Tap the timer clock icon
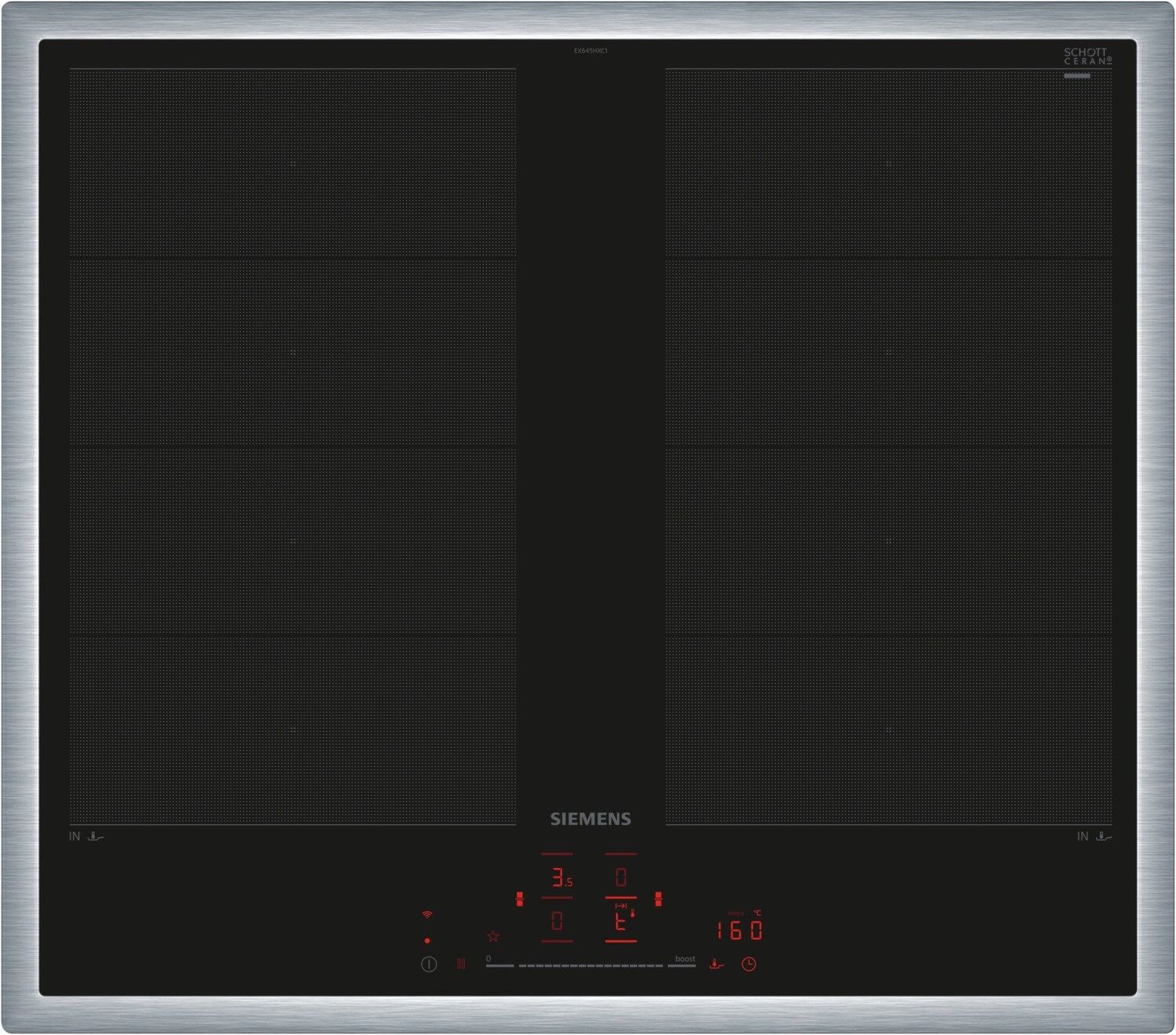Image resolution: width=1176 pixels, height=1035 pixels. (x=749, y=964)
